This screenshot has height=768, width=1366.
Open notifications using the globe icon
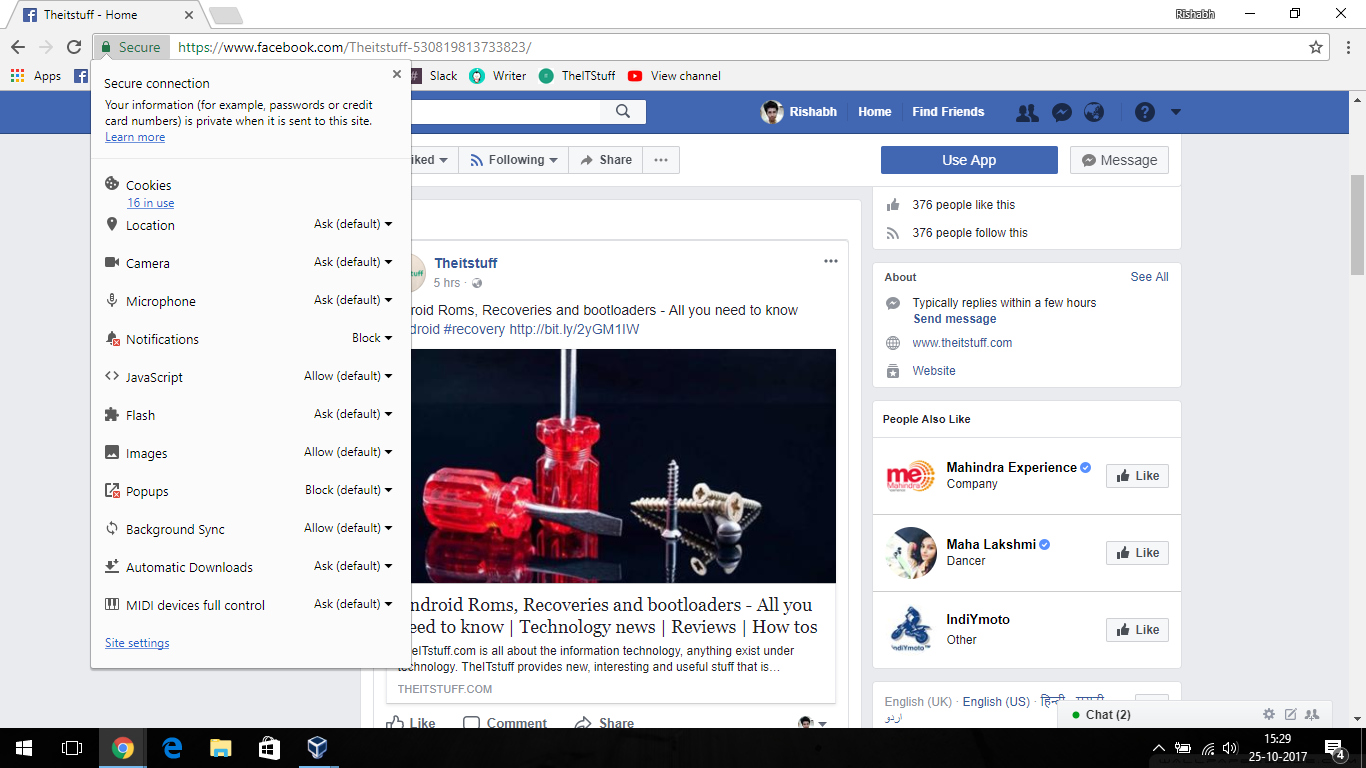1094,112
